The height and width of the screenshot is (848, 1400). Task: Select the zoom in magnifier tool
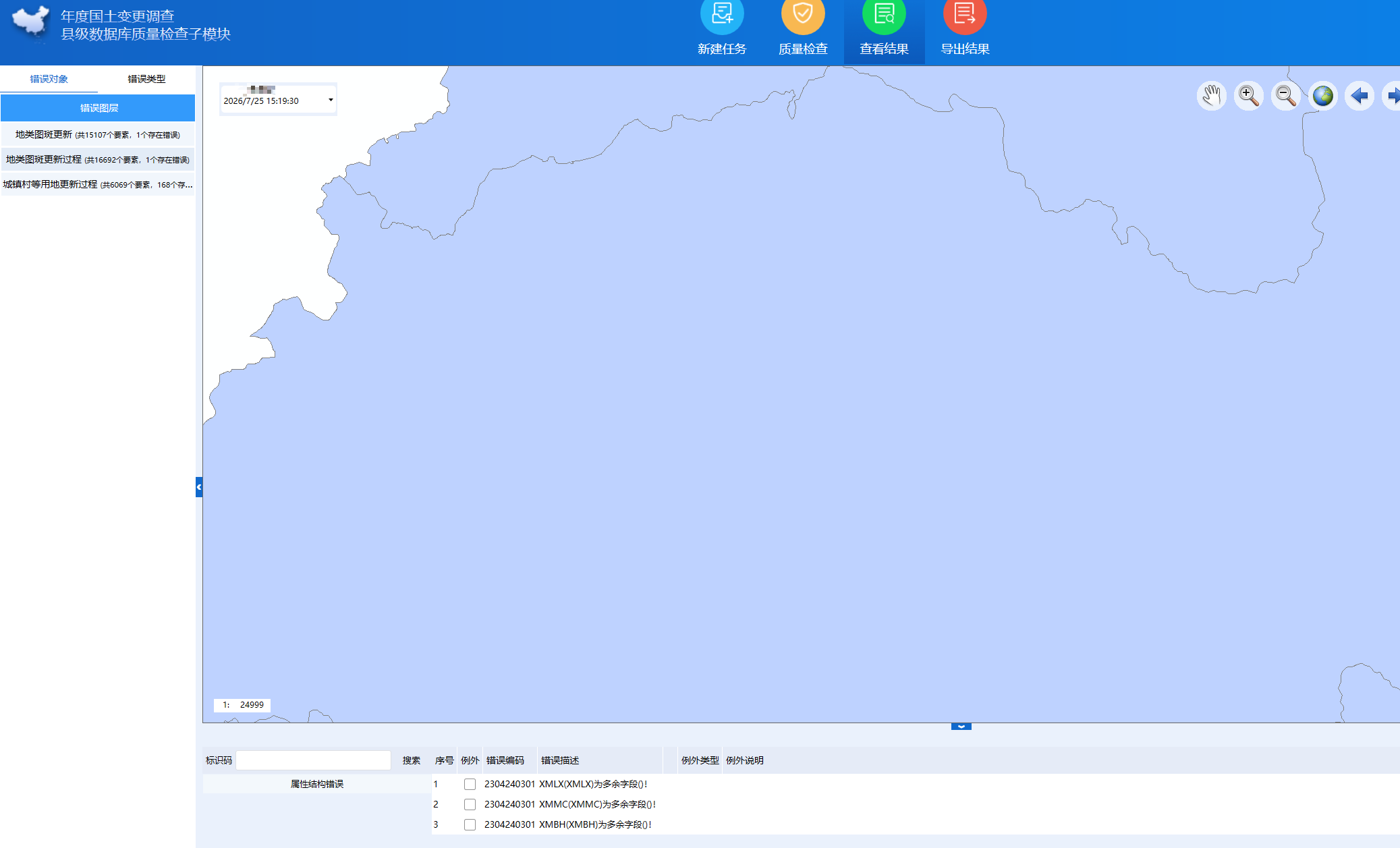[x=1249, y=96]
